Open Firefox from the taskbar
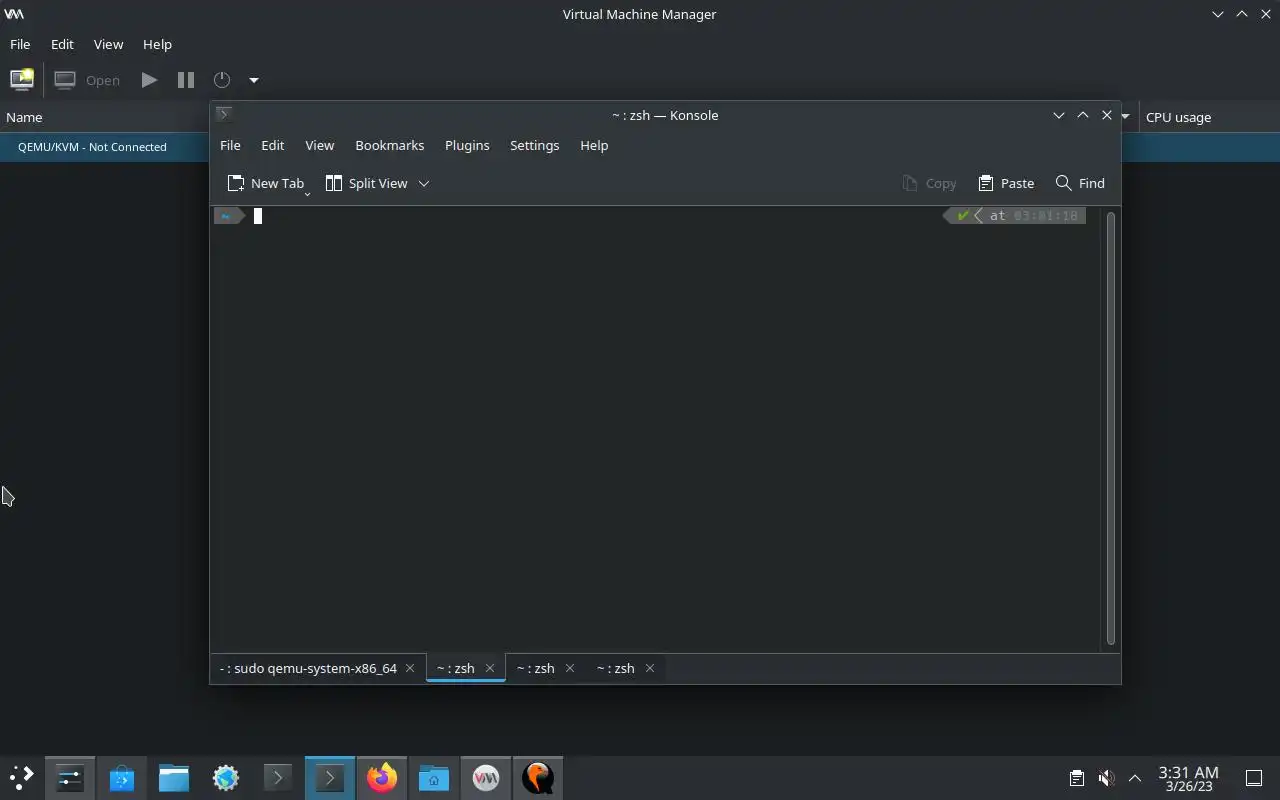Image resolution: width=1280 pixels, height=800 pixels. 382,777
